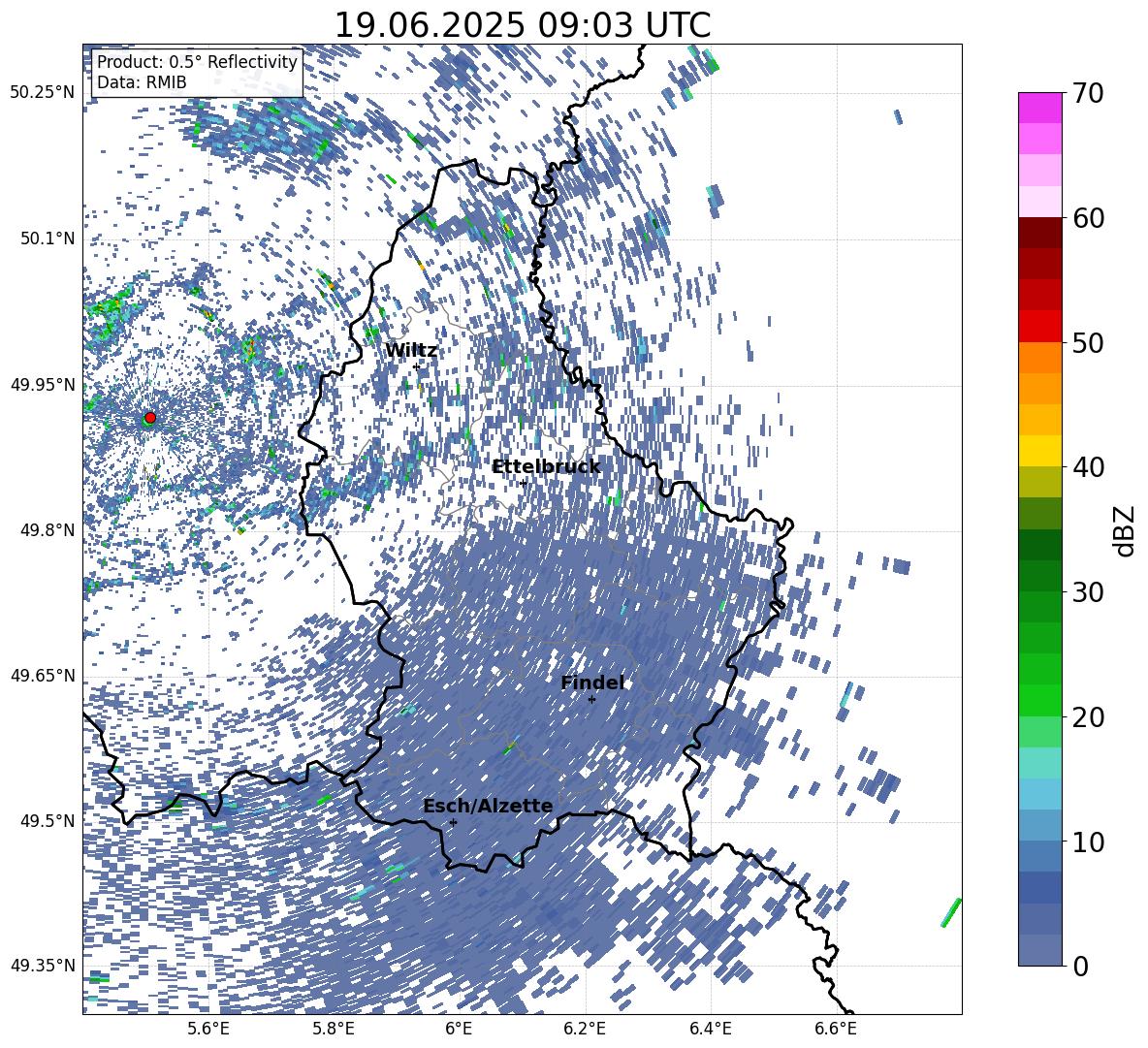Click the Ettelbruck cross marker
The width and height of the screenshot is (1148, 1048).
coord(523,483)
